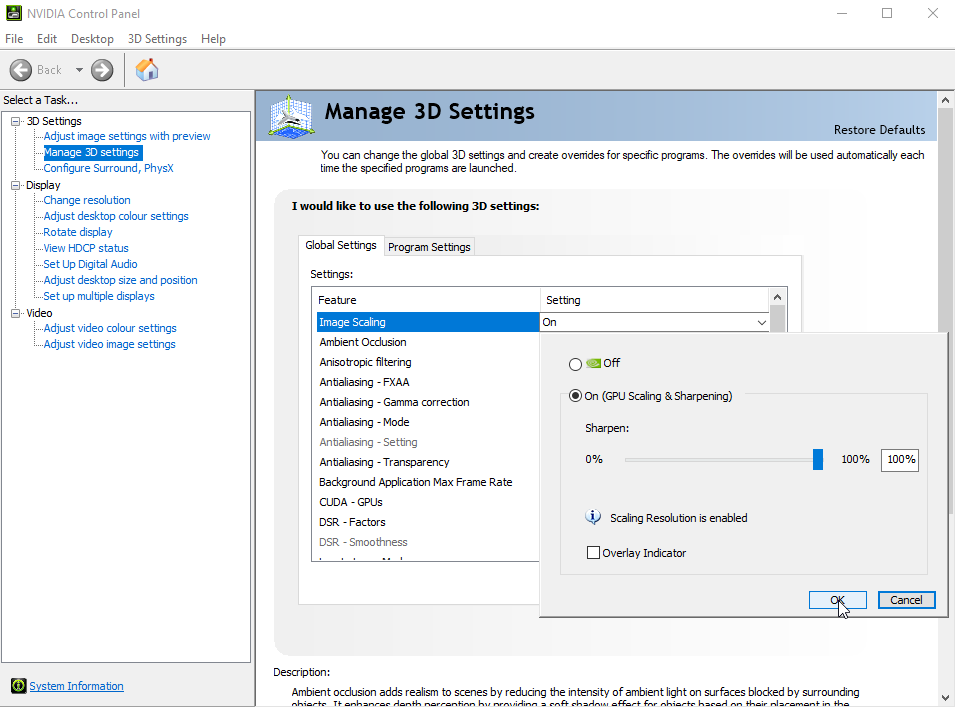Click the NVIDIA logo next to Off option
This screenshot has width=955, height=707.
pyautogui.click(x=593, y=364)
